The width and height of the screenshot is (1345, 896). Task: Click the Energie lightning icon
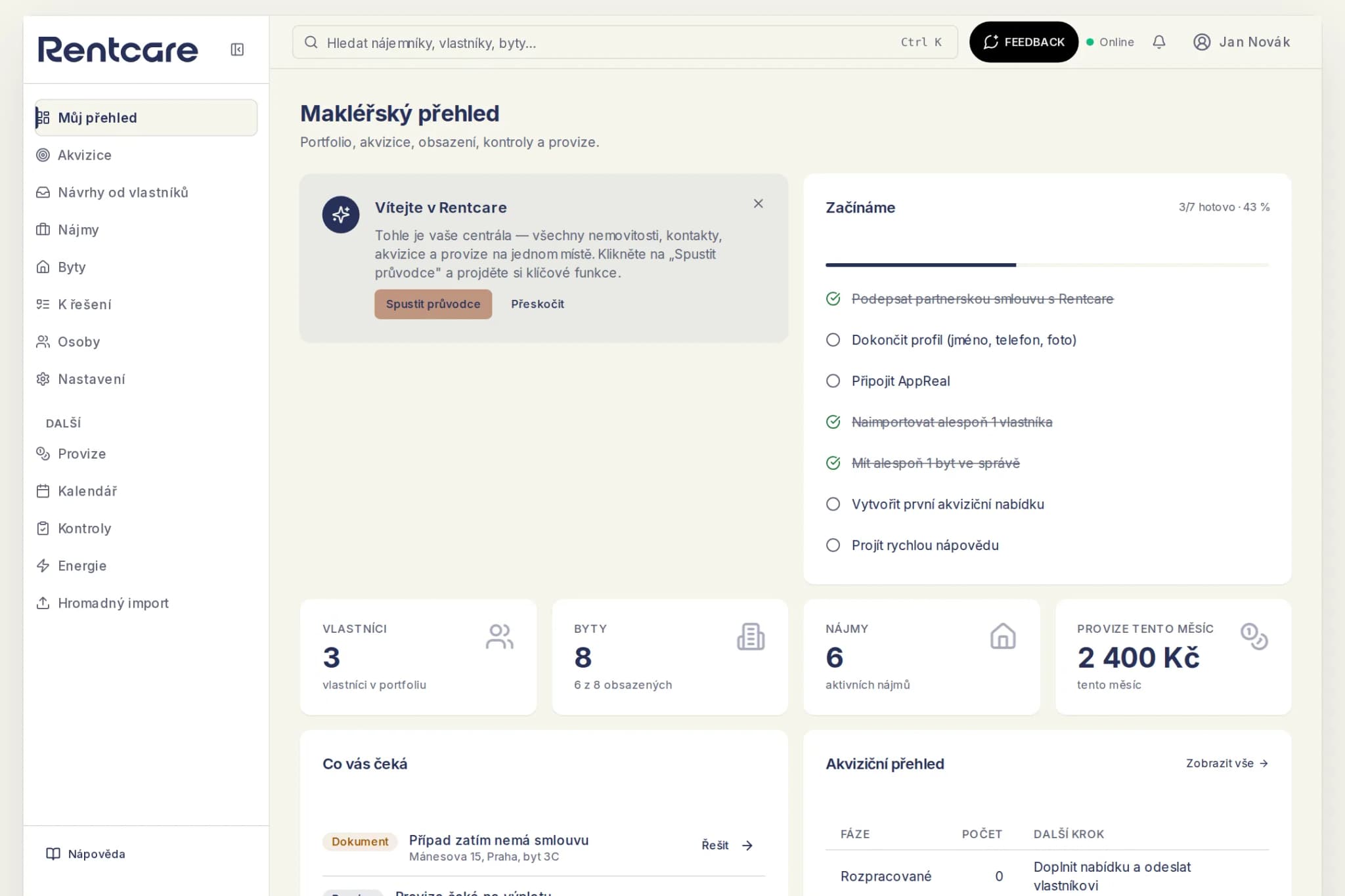tap(43, 566)
